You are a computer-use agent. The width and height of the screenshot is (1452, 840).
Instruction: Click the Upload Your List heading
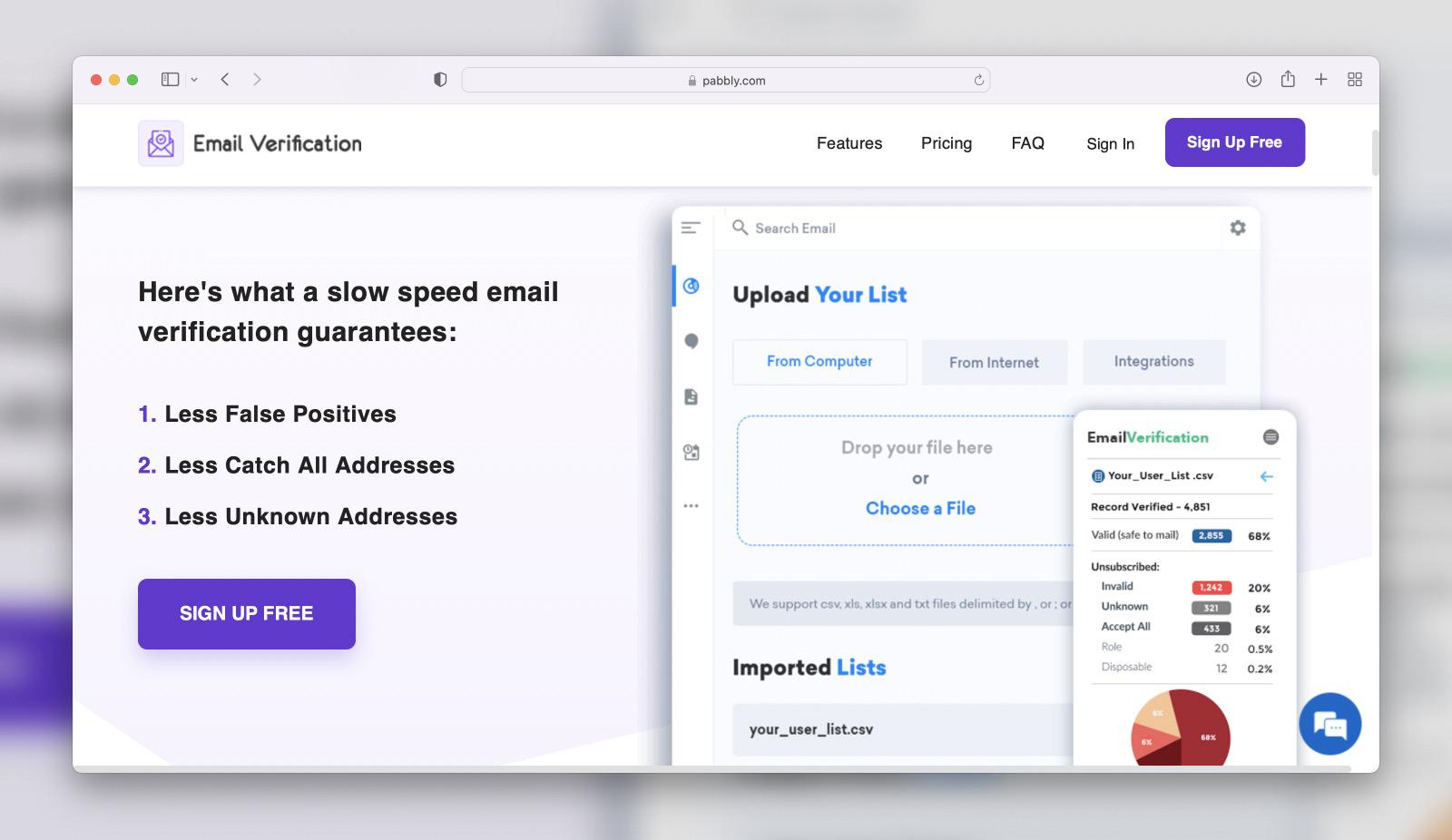[819, 296]
